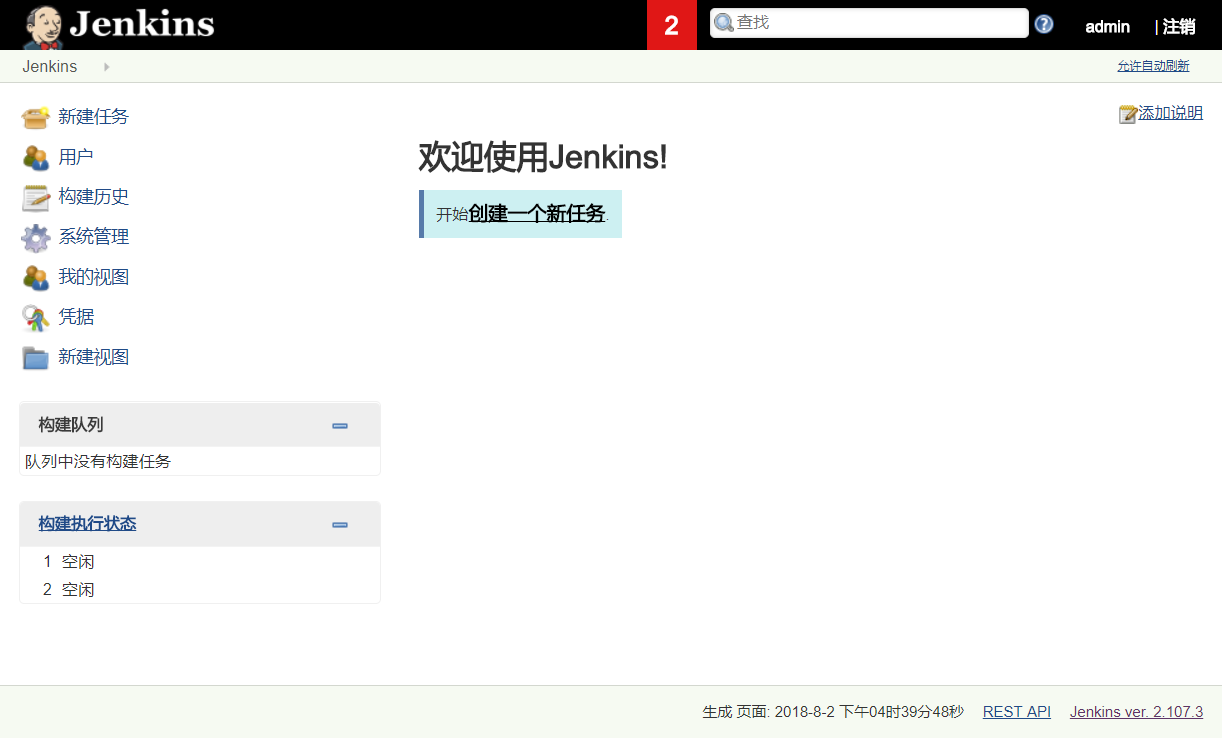The image size is (1222, 738).
Task: Click the Jenkins breadcrumb link
Action: pyautogui.click(x=50, y=66)
